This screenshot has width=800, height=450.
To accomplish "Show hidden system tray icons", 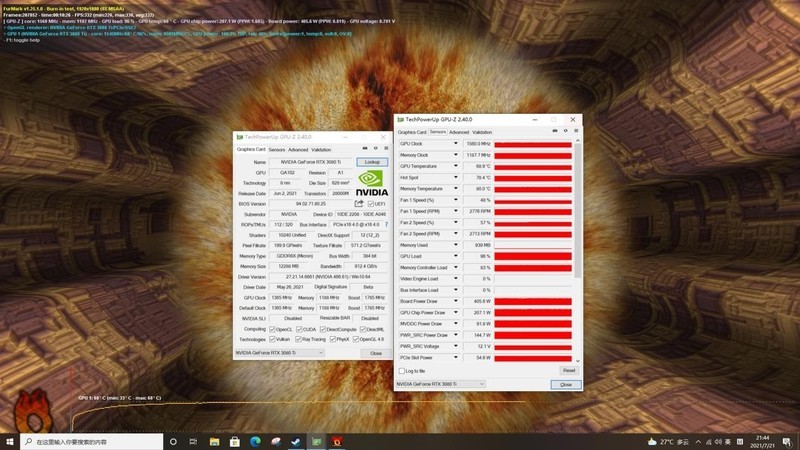I will click(698, 442).
